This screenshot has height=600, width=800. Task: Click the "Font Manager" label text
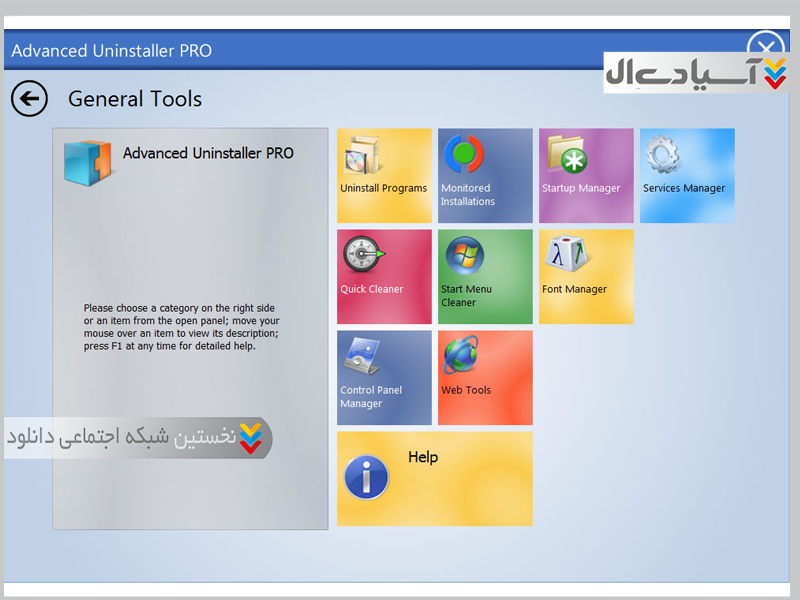[x=574, y=290]
